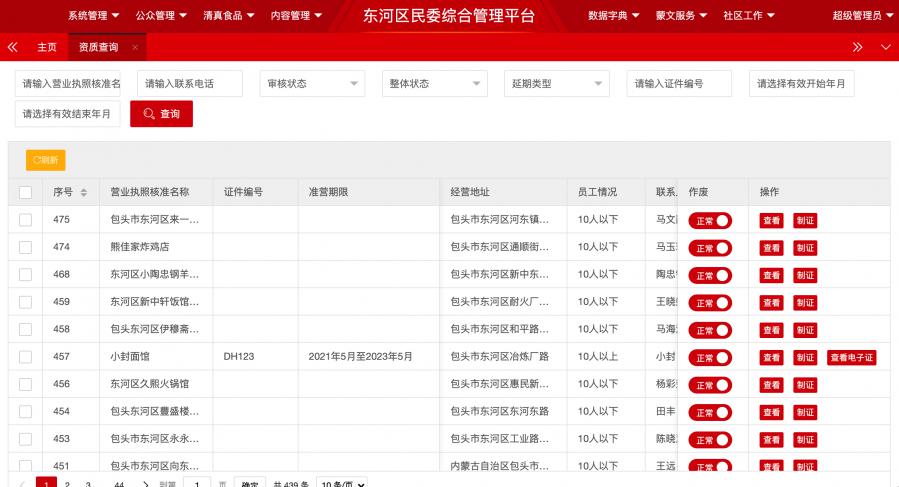The image size is (899, 487).
Task: Open the 清真食品 menu
Action: coord(228,16)
